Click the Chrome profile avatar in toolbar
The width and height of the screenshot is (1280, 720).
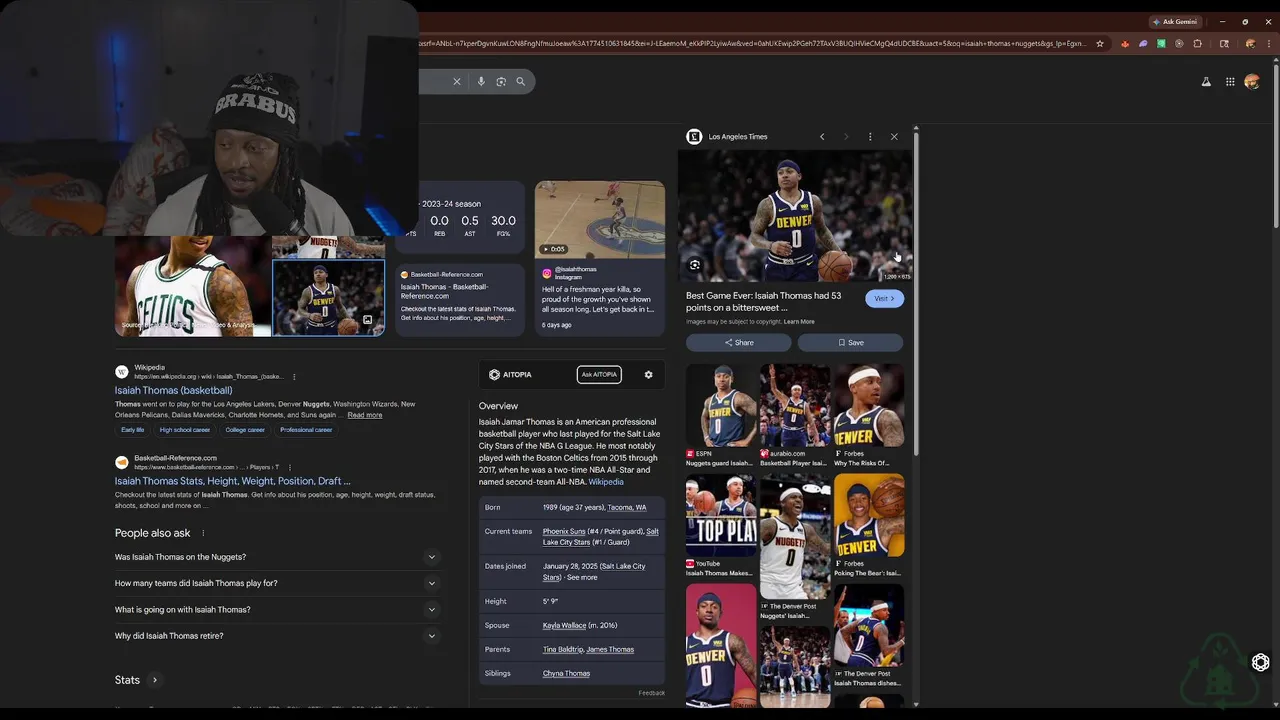pyautogui.click(x=1250, y=44)
